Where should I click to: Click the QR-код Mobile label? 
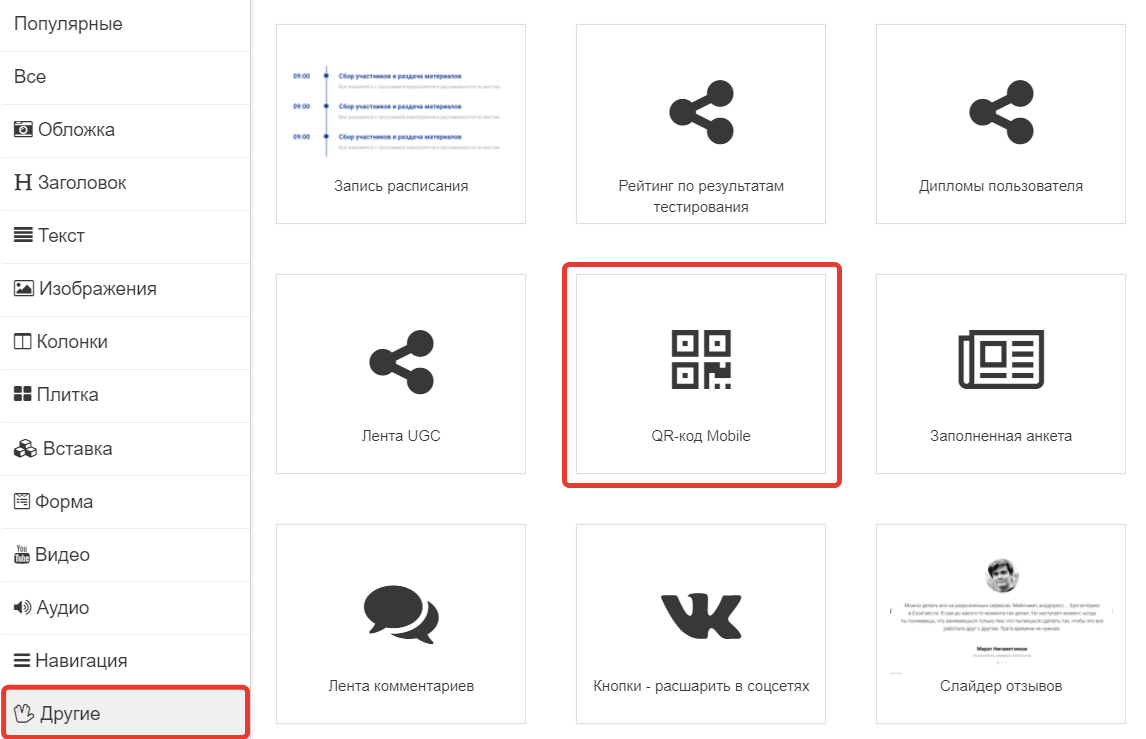(x=701, y=436)
